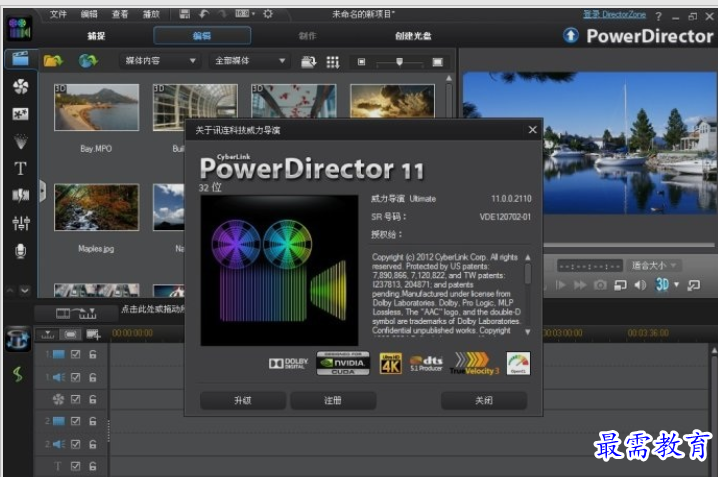Image resolution: width=718 pixels, height=477 pixels.
Task: Undock the preview window icon
Action: [x=694, y=285]
